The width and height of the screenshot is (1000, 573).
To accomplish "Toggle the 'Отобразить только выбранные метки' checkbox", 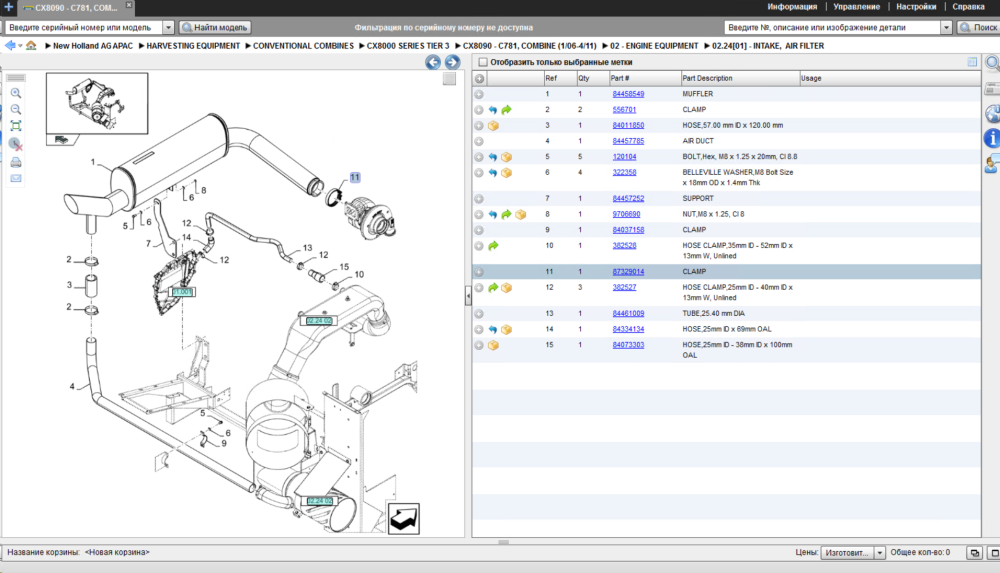I will pyautogui.click(x=483, y=62).
